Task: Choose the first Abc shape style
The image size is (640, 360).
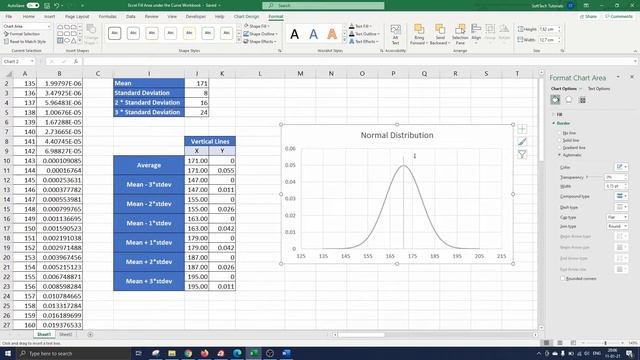Action: point(115,33)
